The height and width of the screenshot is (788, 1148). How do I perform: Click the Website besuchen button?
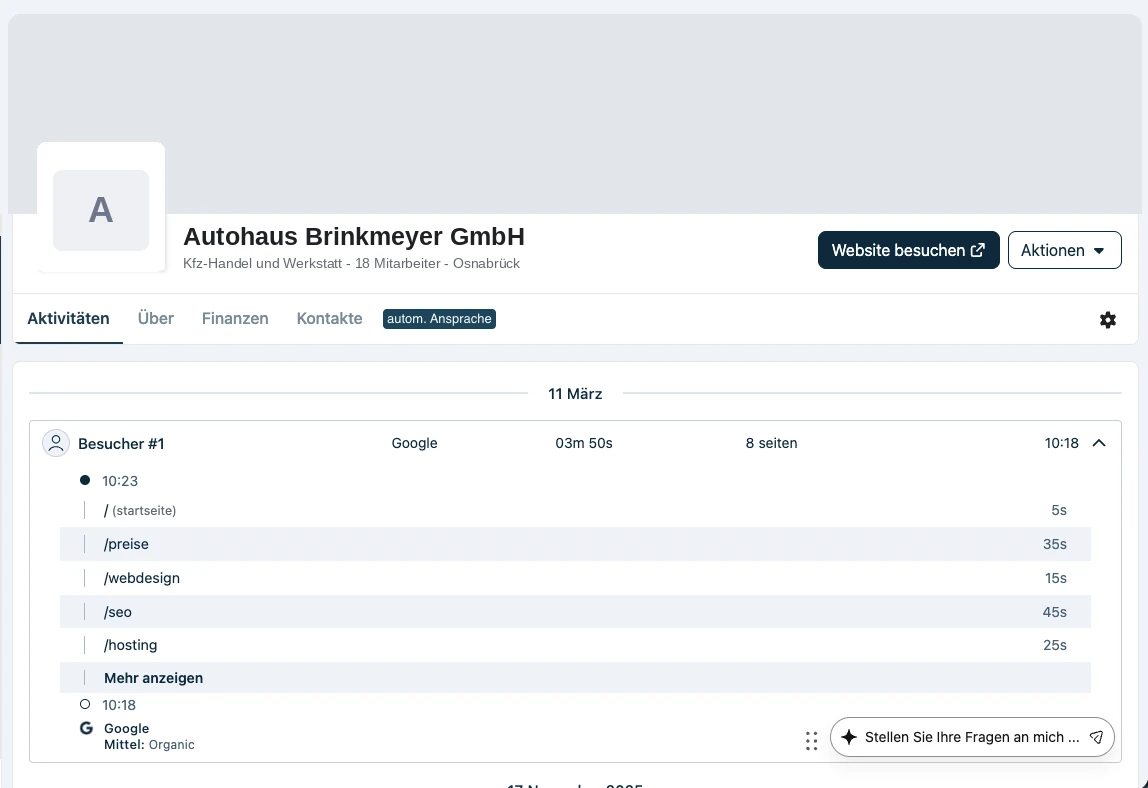[909, 250]
